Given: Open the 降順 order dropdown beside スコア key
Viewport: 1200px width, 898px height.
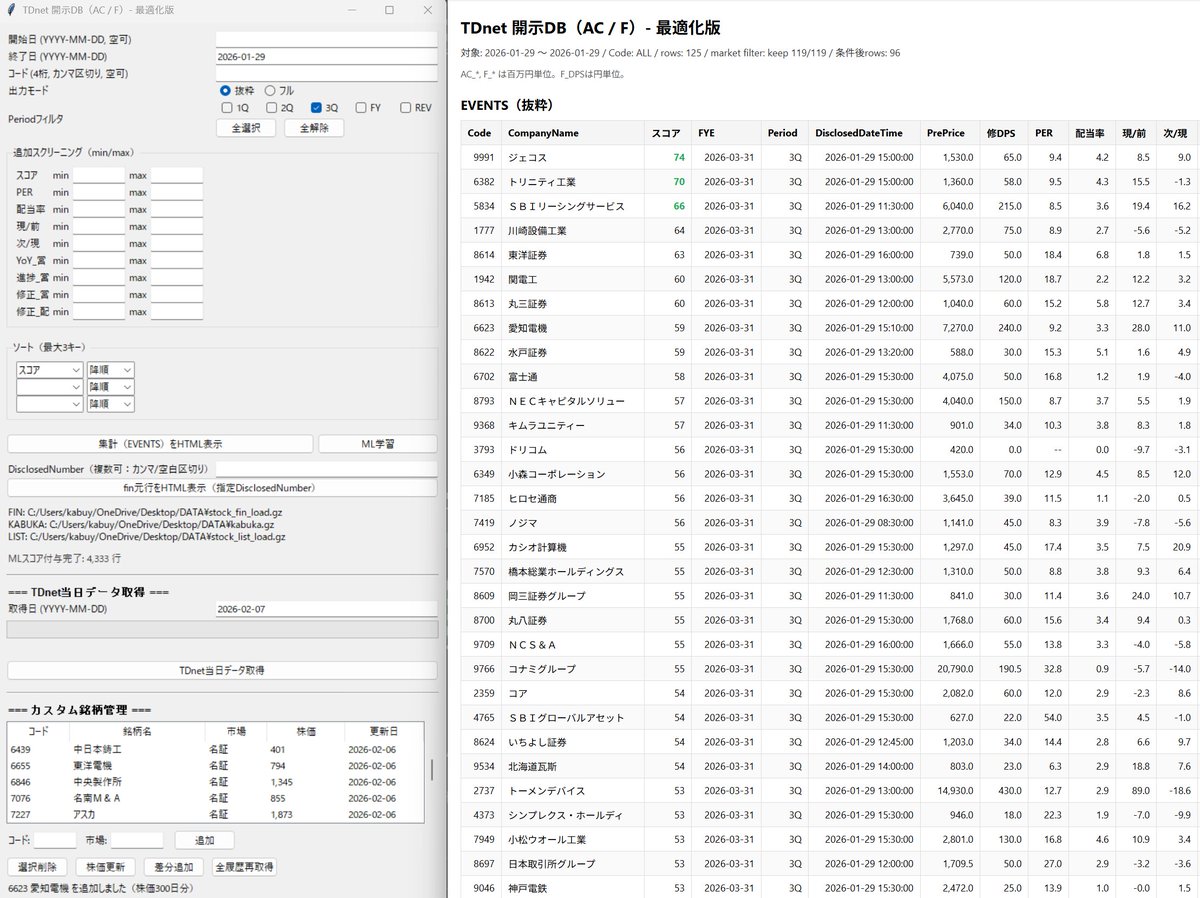Looking at the screenshot, I should [110, 369].
